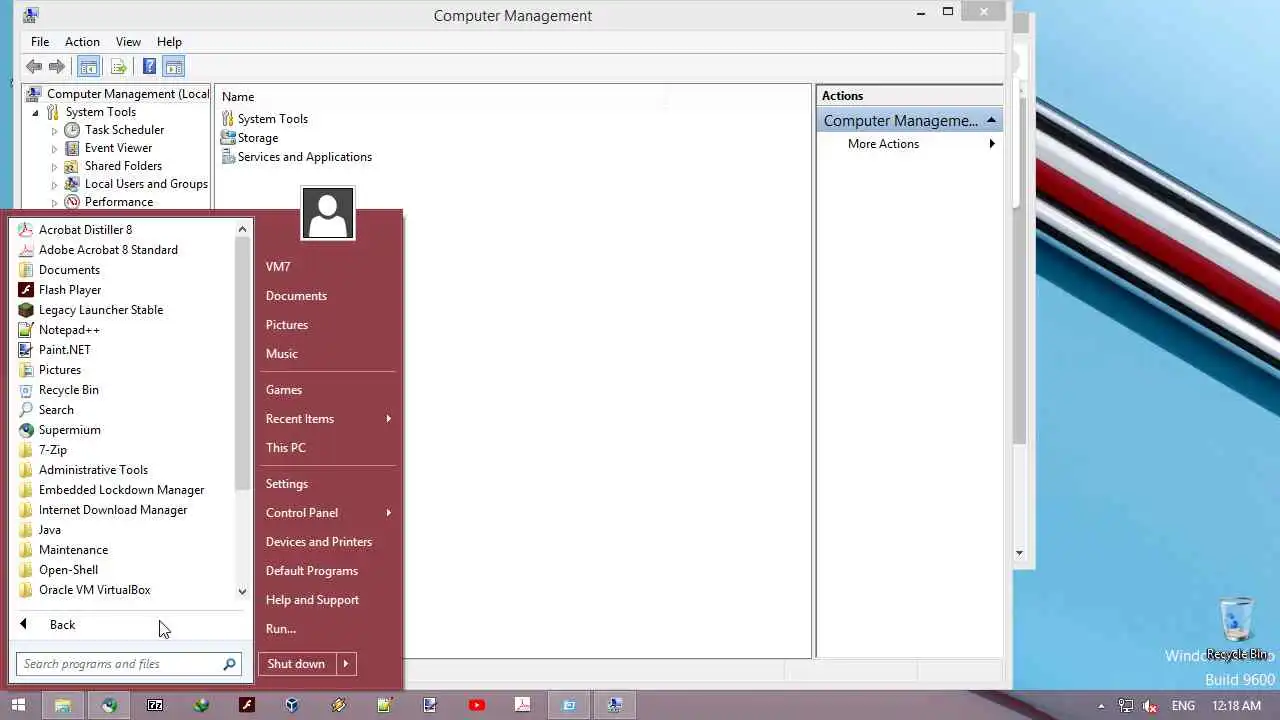The width and height of the screenshot is (1280, 720).
Task: Open VirtualBox cube icon on the taskbar
Action: click(x=292, y=705)
